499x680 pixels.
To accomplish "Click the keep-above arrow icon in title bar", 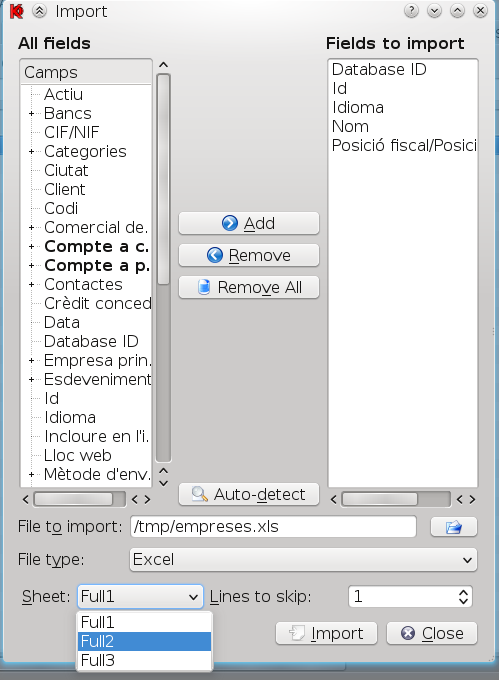I will pos(39,11).
